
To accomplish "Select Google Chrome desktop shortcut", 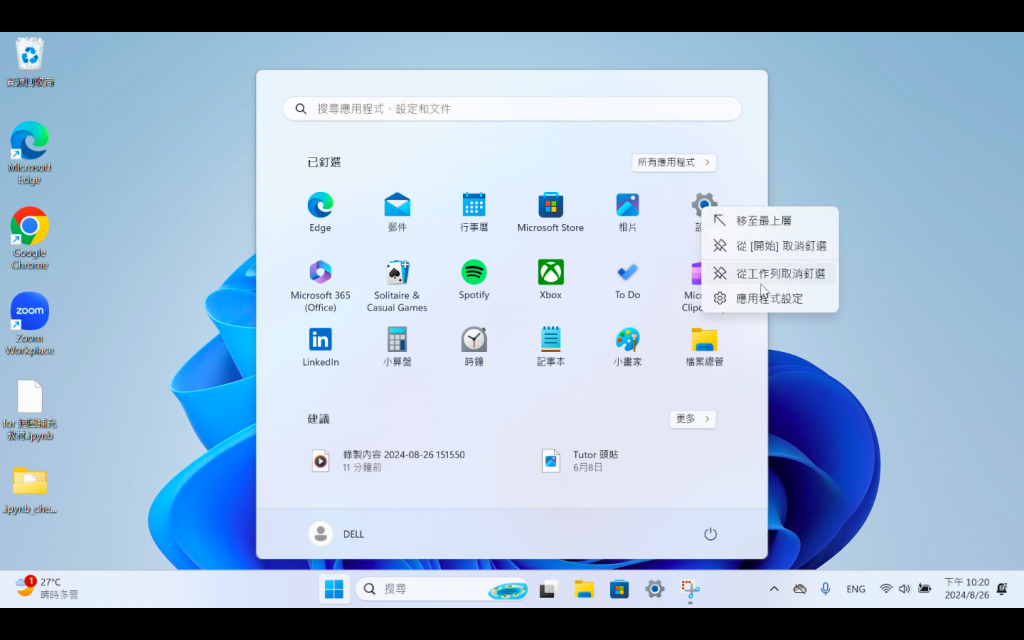I will pos(29,238).
